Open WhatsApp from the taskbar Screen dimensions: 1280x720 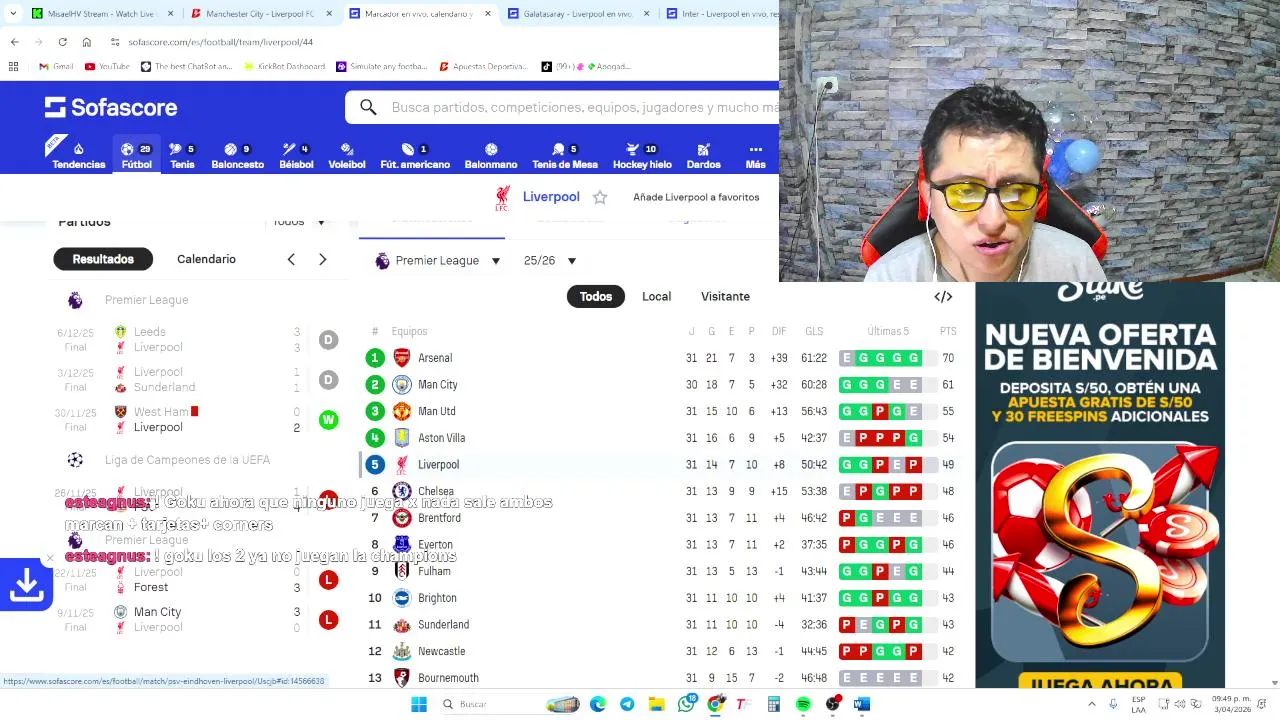(x=686, y=704)
